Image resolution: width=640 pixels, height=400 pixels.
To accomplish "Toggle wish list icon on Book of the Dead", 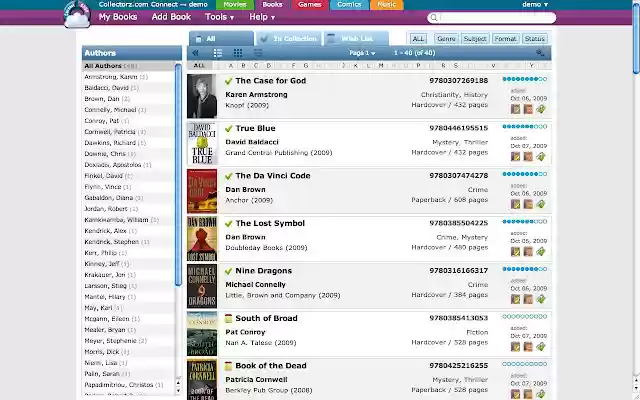I will click(x=229, y=366).
